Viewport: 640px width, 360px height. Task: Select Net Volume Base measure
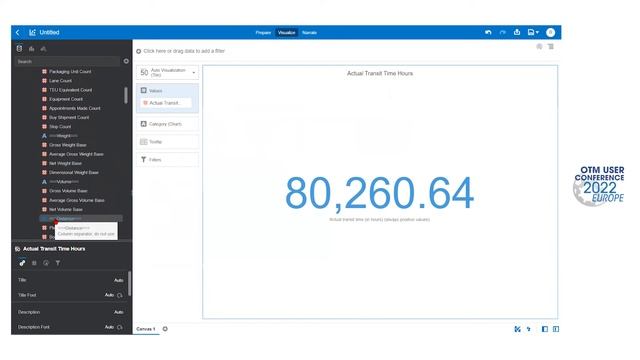(65, 209)
